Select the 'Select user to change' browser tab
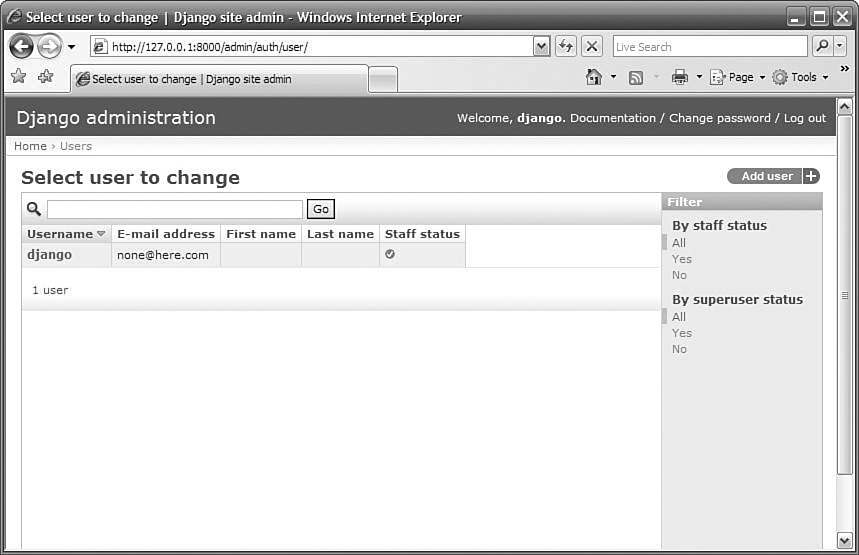Viewport: 859px width, 555px height. click(x=219, y=79)
